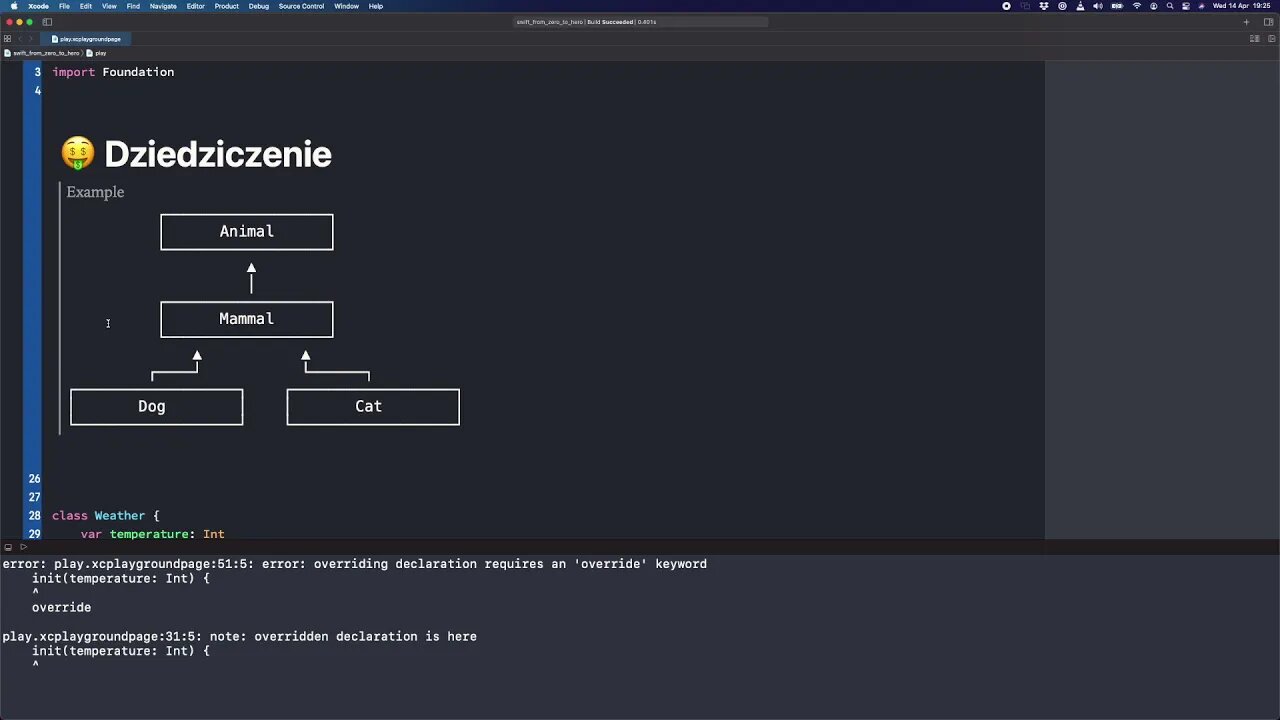Toggle the navigator sidebar
The height and width of the screenshot is (720, 1280).
click(x=47, y=22)
